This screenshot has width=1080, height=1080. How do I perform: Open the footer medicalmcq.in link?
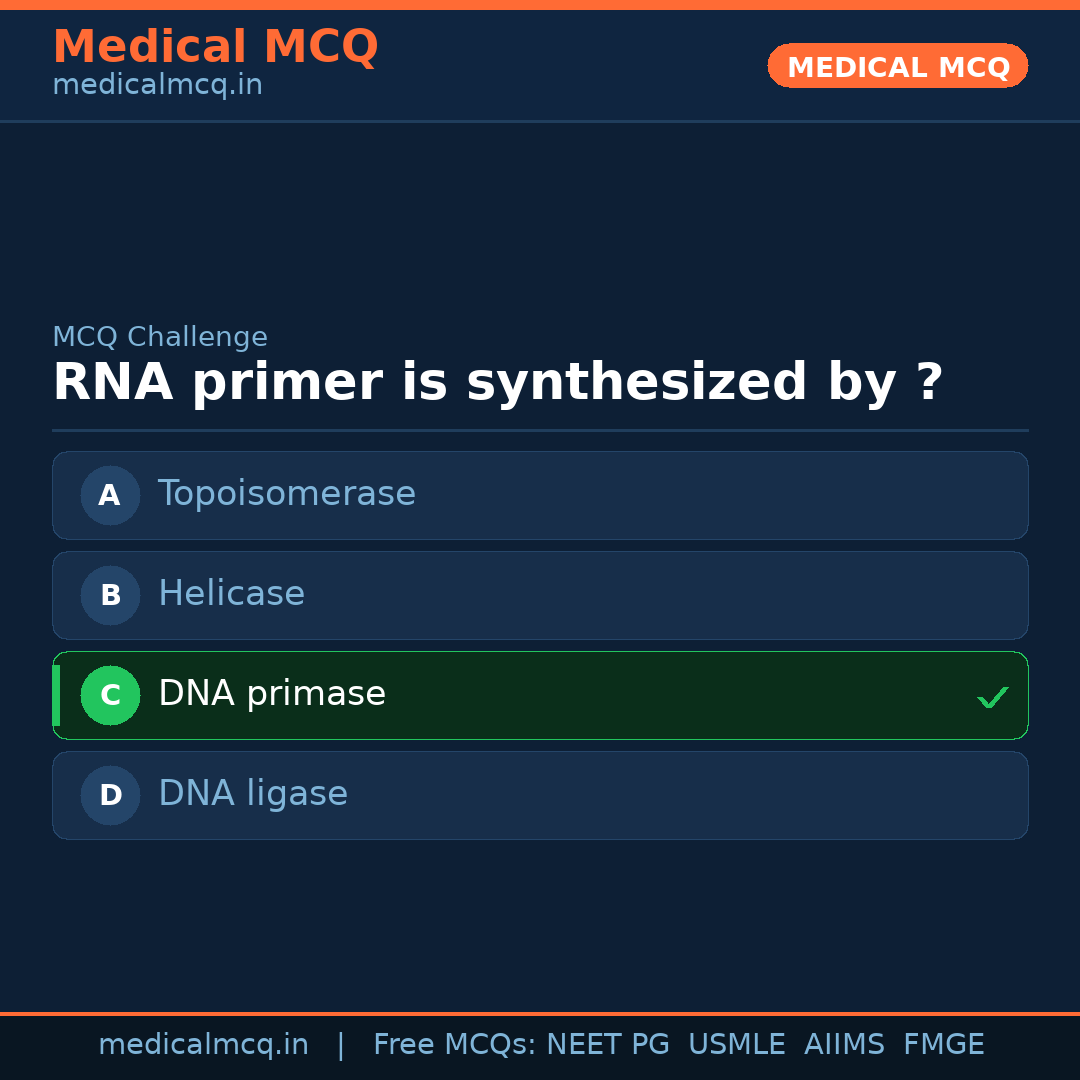tap(203, 1045)
